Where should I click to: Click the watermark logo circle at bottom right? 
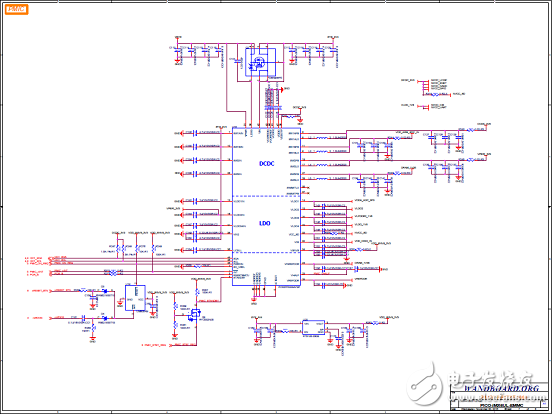[x=425, y=386]
